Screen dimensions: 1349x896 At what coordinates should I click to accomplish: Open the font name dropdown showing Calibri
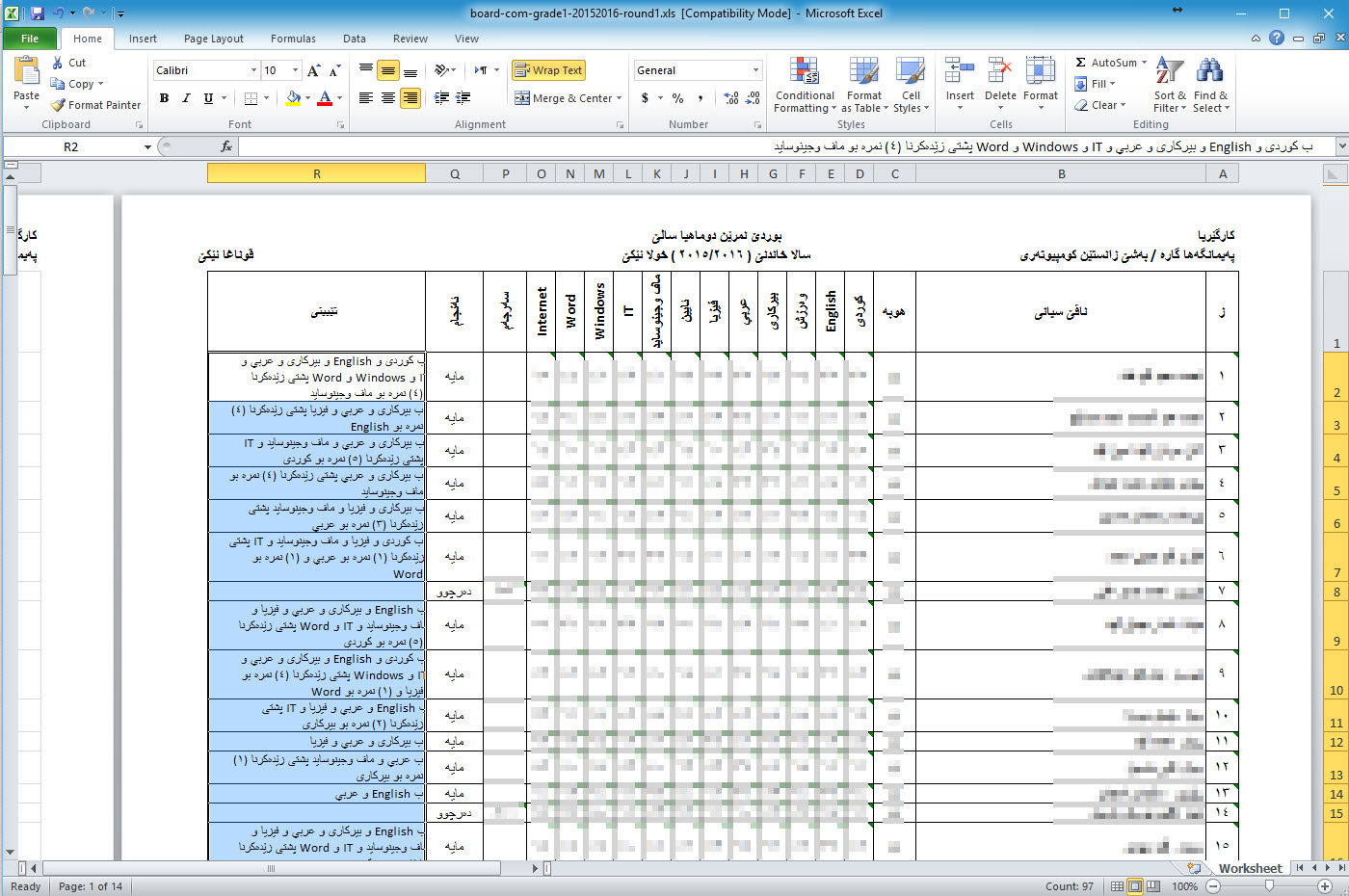point(253,70)
